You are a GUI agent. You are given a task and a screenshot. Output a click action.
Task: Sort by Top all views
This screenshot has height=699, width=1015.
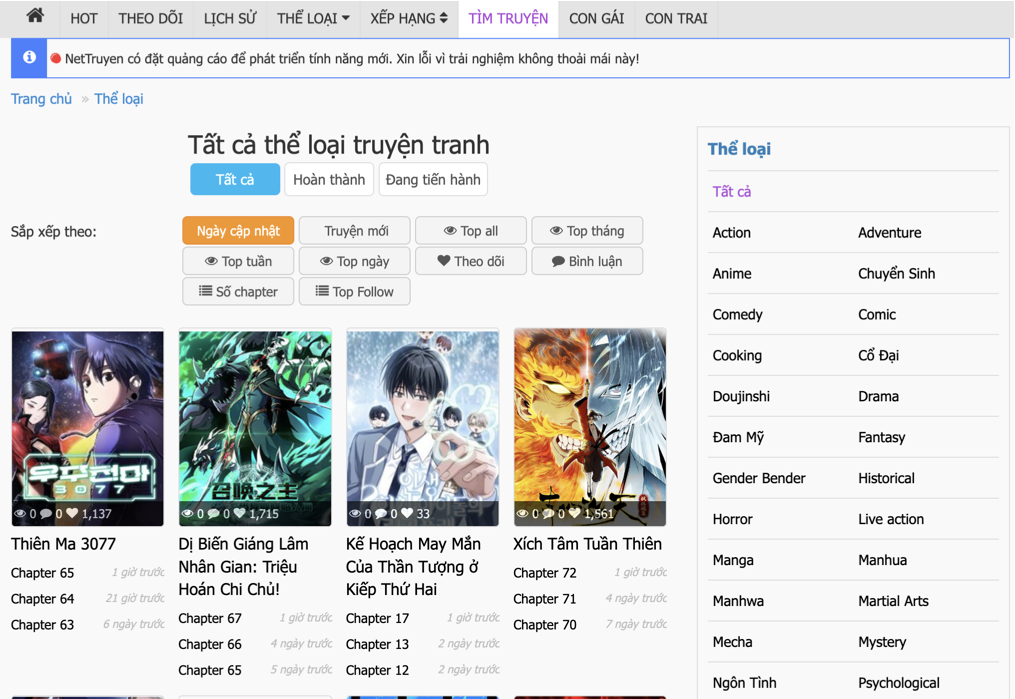[x=471, y=230]
